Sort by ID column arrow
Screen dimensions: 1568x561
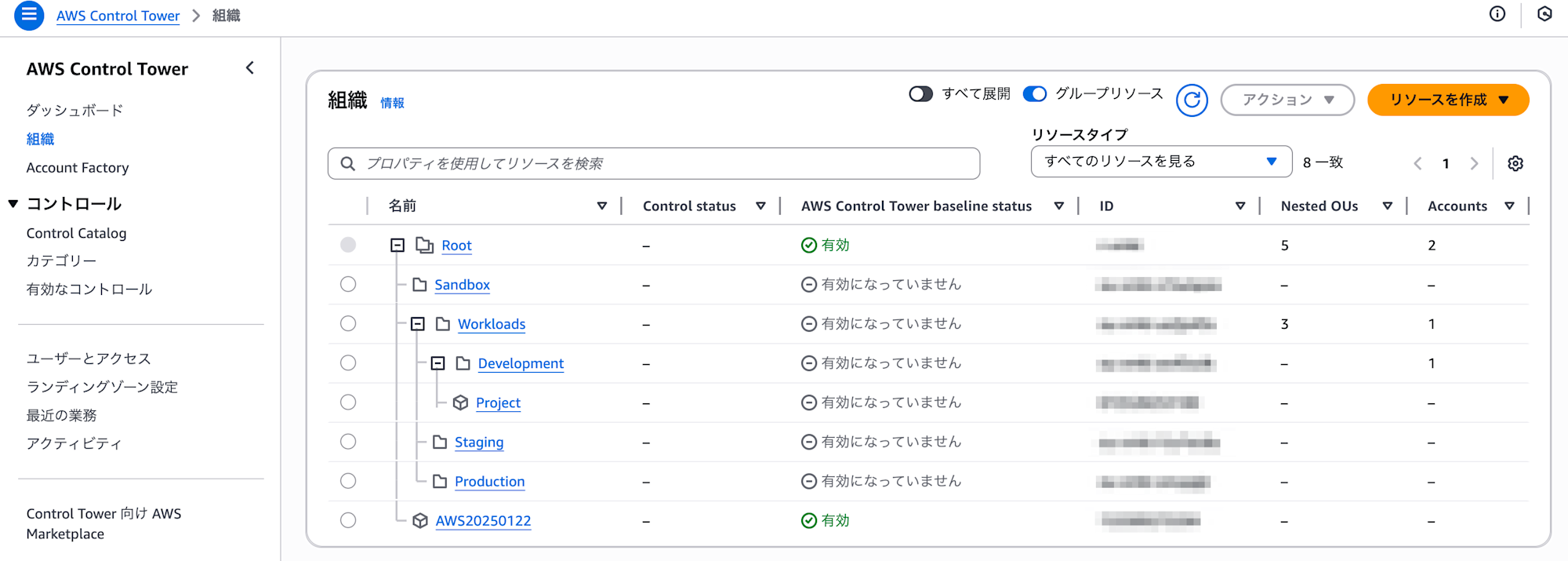tap(1240, 206)
